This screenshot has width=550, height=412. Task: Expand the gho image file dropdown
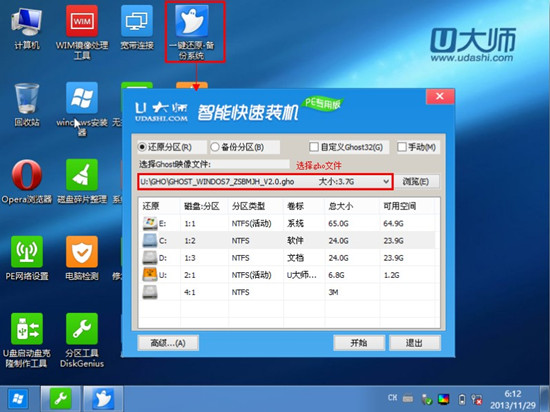coord(386,182)
